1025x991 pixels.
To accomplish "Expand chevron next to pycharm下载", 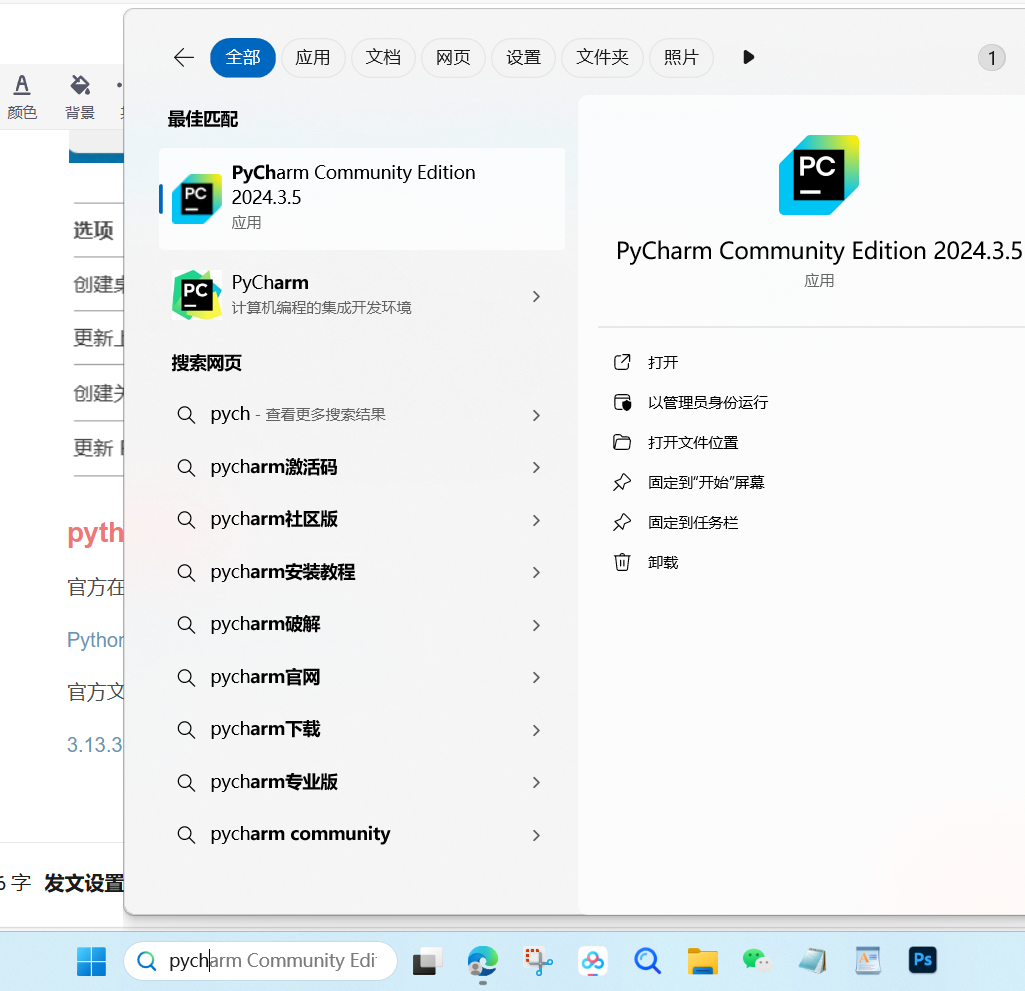I will coord(536,730).
